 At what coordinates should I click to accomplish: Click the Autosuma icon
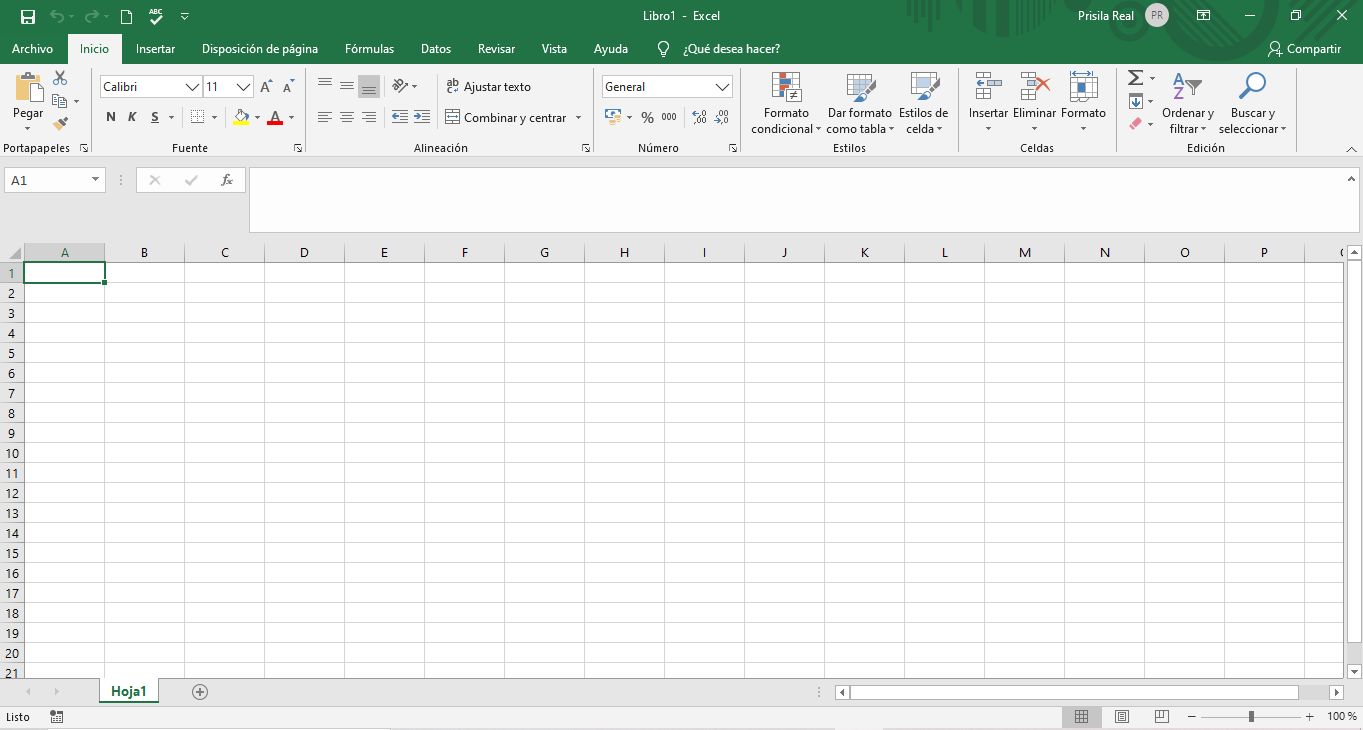point(1134,77)
